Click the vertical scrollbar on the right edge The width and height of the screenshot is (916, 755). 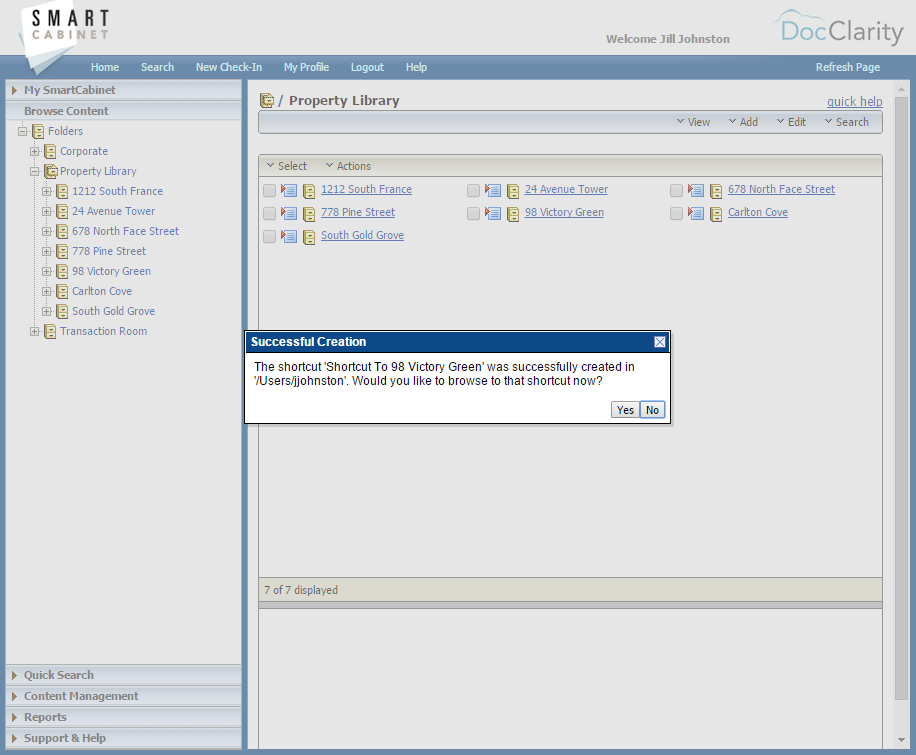[902, 400]
